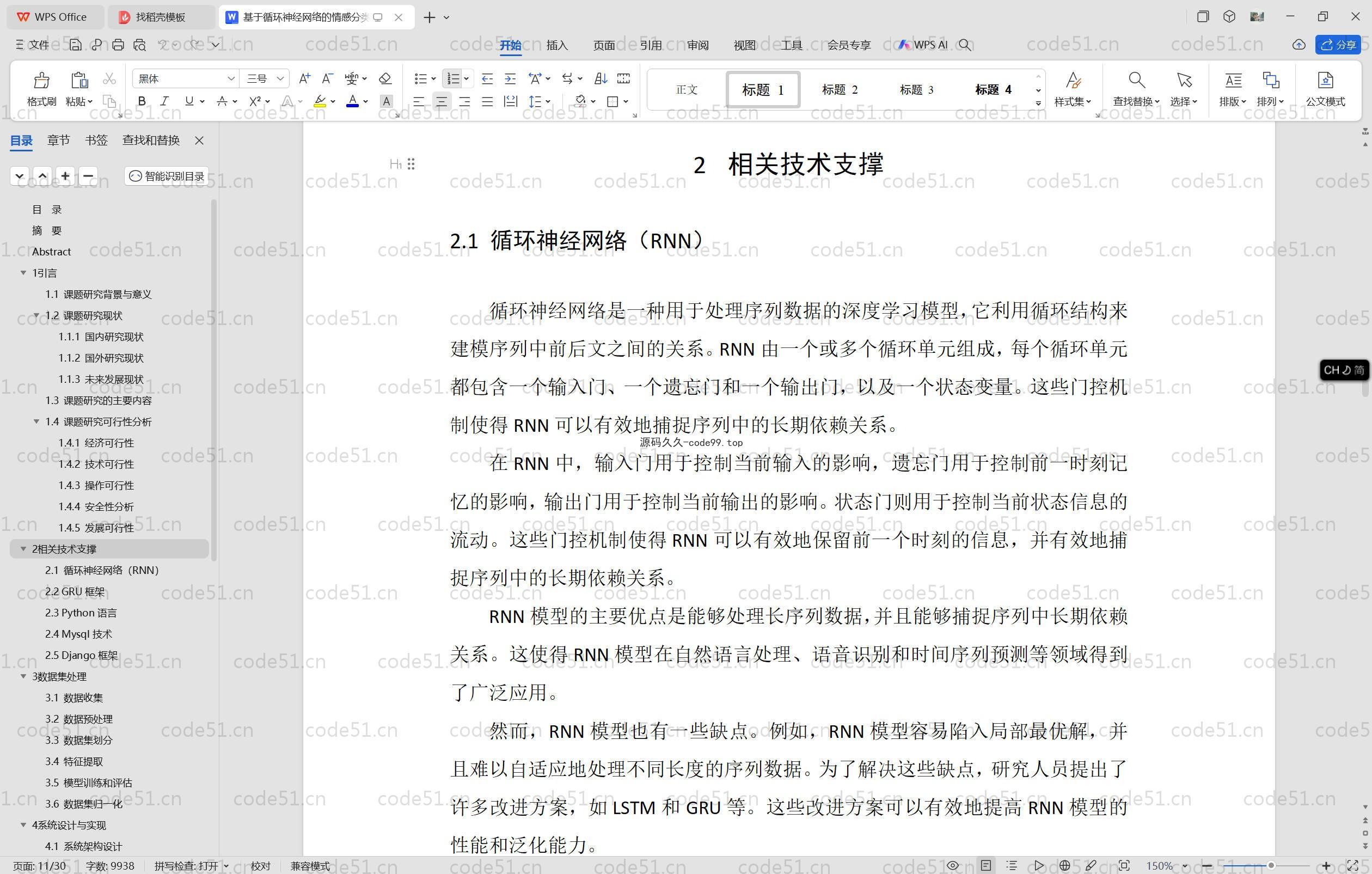Click the 智能识别目录 button
Image resolution: width=1372 pixels, height=874 pixels.
click(x=167, y=176)
